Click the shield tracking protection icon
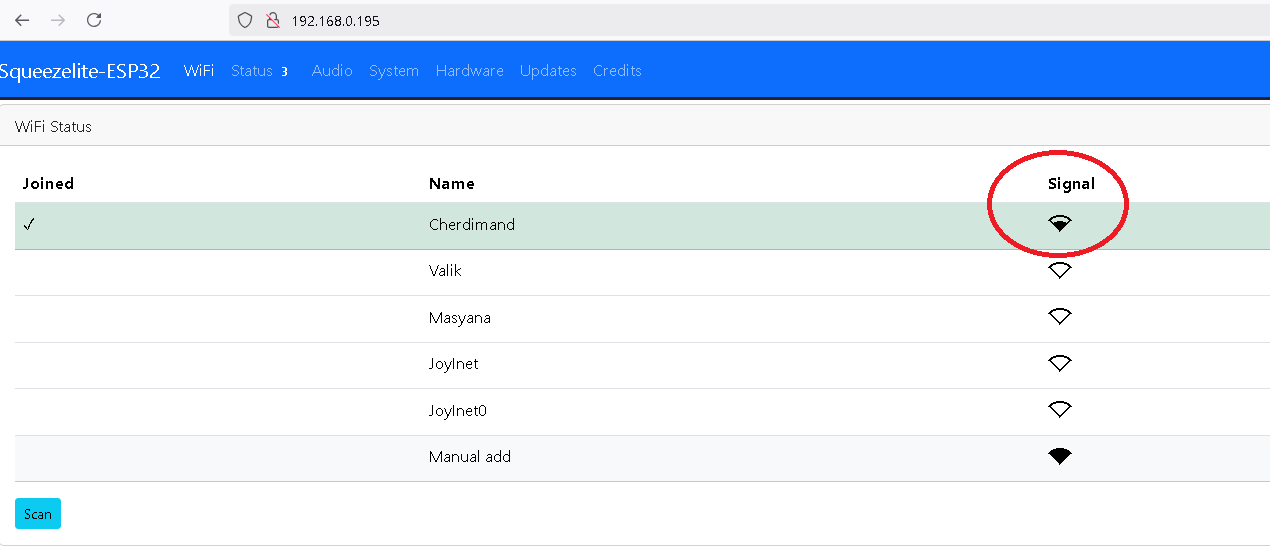1270x558 pixels. coord(245,20)
